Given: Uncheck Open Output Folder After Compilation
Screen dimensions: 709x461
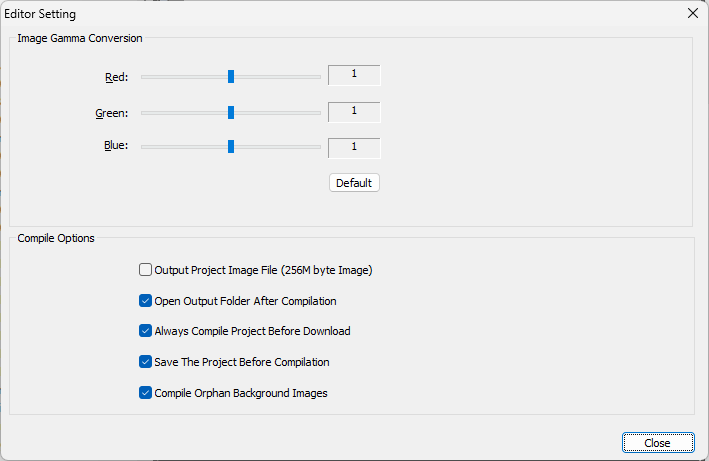Looking at the screenshot, I should [x=146, y=301].
